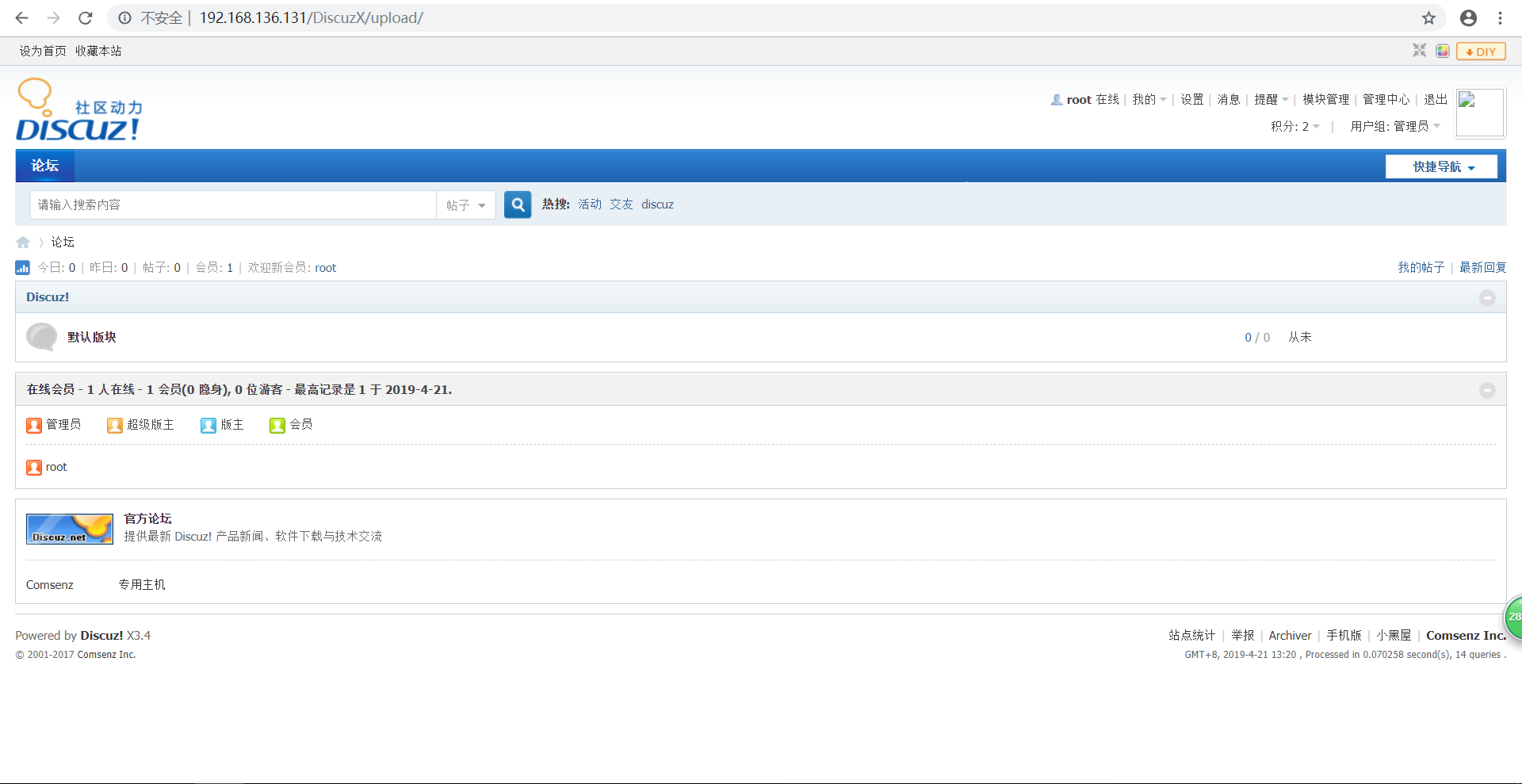Image resolution: width=1522 pixels, height=784 pixels.
Task: Click hot search term 交友
Action: 621,205
